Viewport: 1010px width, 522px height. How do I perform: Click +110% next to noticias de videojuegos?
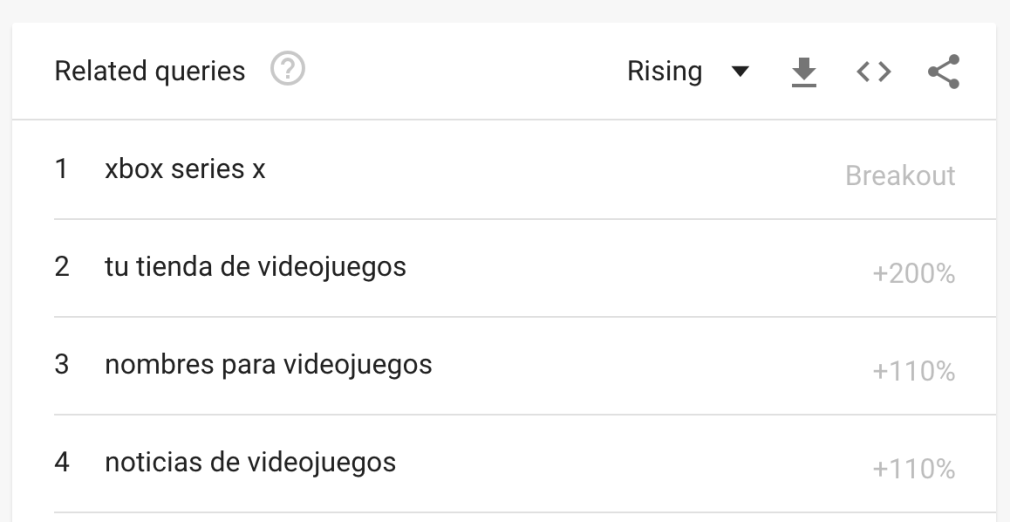pyautogui.click(x=913, y=469)
